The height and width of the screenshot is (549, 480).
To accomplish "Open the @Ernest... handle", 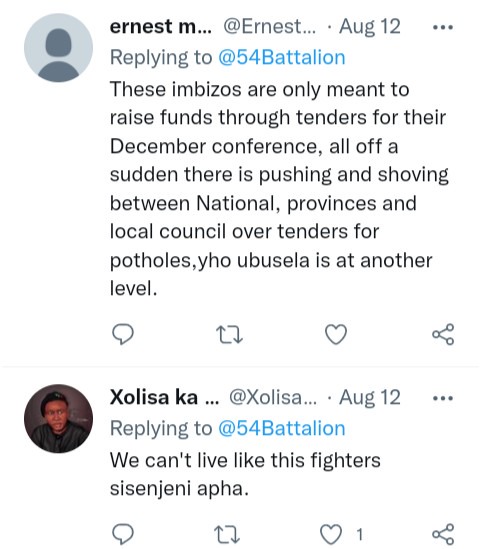I will pos(269,27).
